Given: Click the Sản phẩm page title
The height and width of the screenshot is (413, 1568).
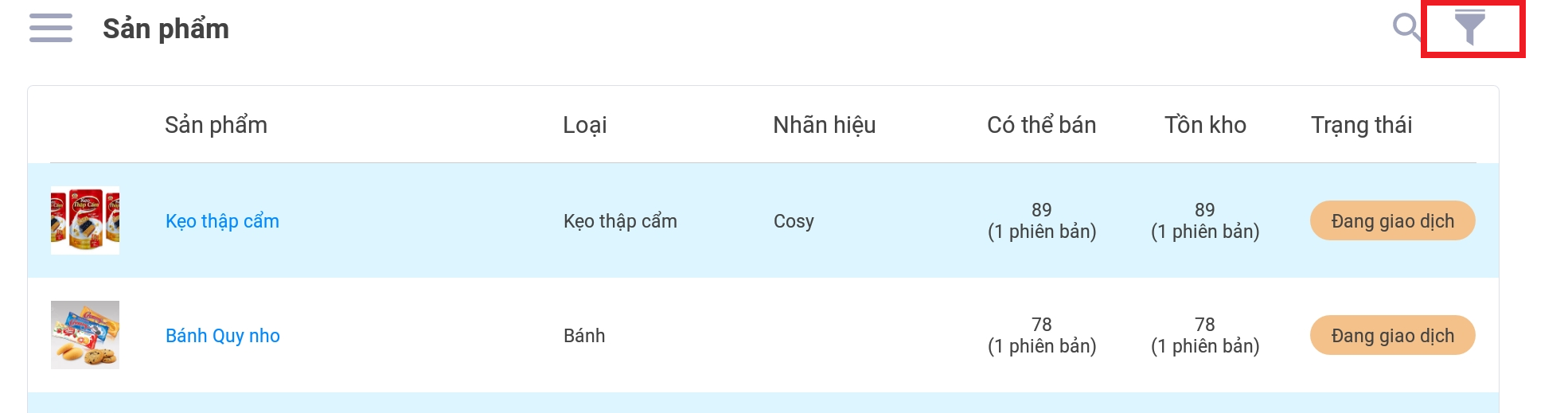Looking at the screenshot, I should point(166,29).
